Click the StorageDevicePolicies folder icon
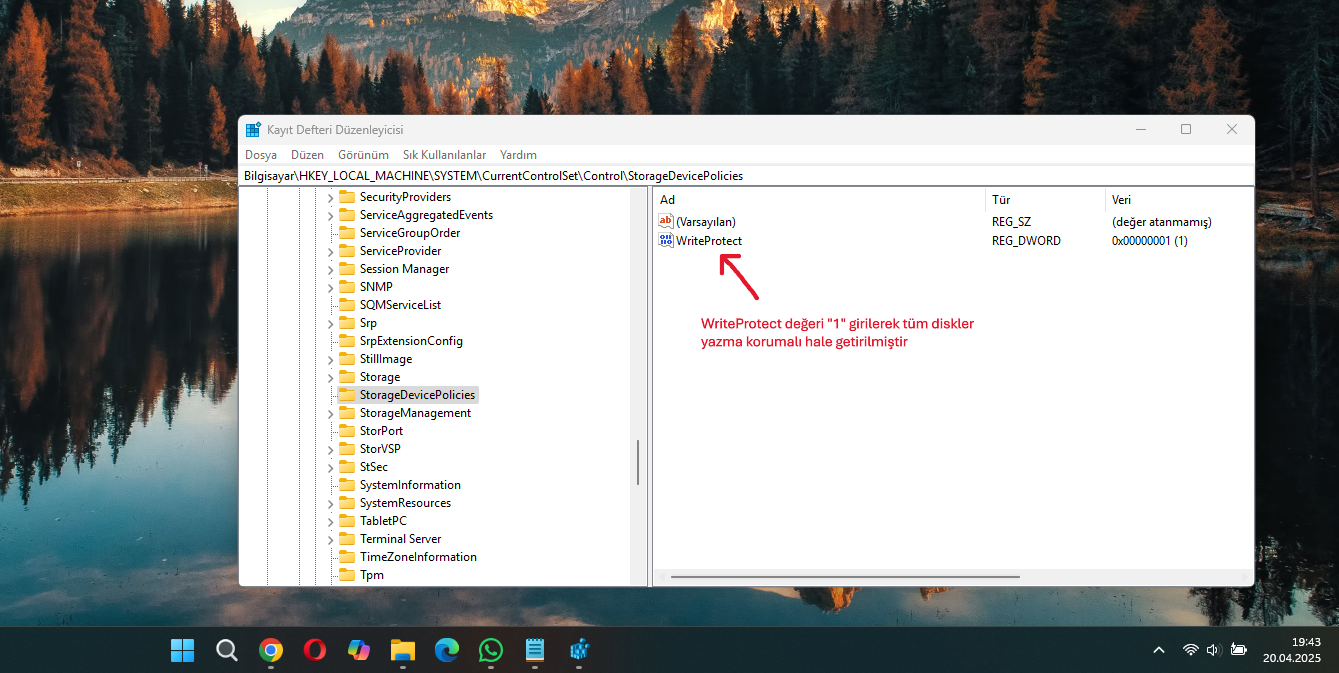The image size is (1339, 673). pyautogui.click(x=347, y=395)
